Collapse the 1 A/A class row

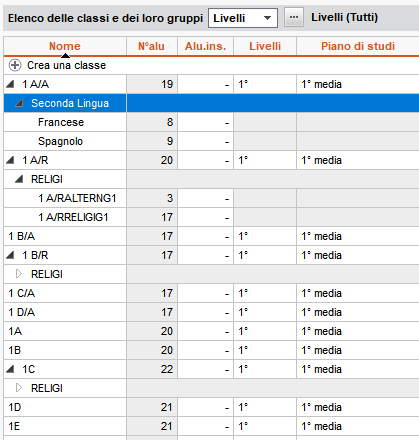[x=10, y=84]
